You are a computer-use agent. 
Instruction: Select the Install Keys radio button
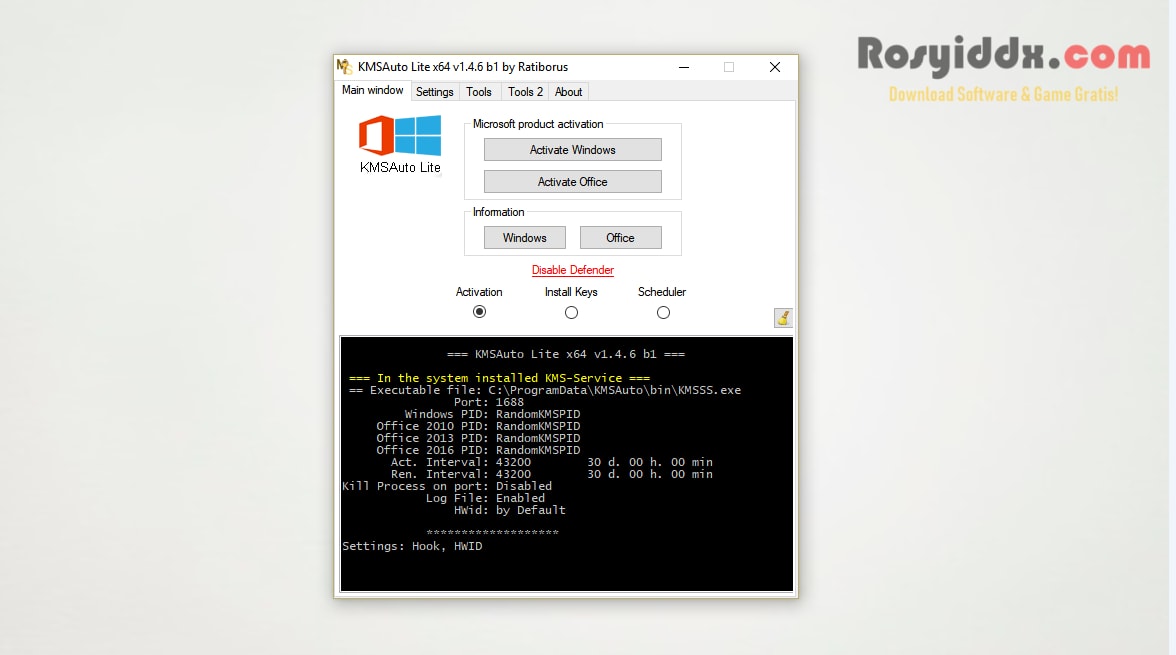572,313
